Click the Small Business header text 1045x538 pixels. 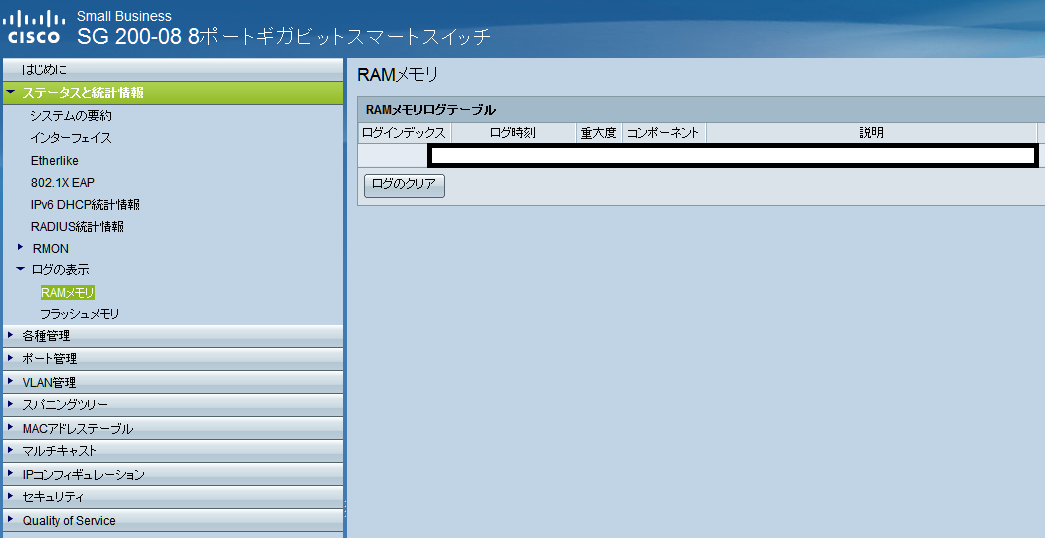pos(124,16)
